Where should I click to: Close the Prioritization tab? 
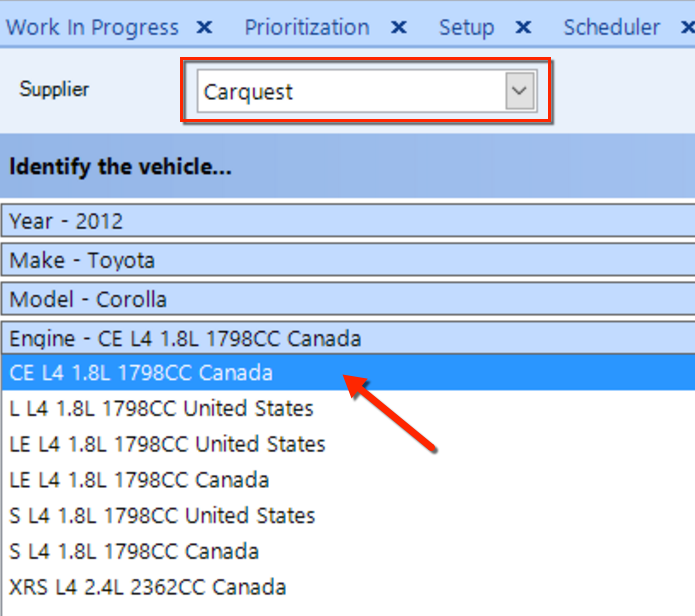pyautogui.click(x=398, y=27)
